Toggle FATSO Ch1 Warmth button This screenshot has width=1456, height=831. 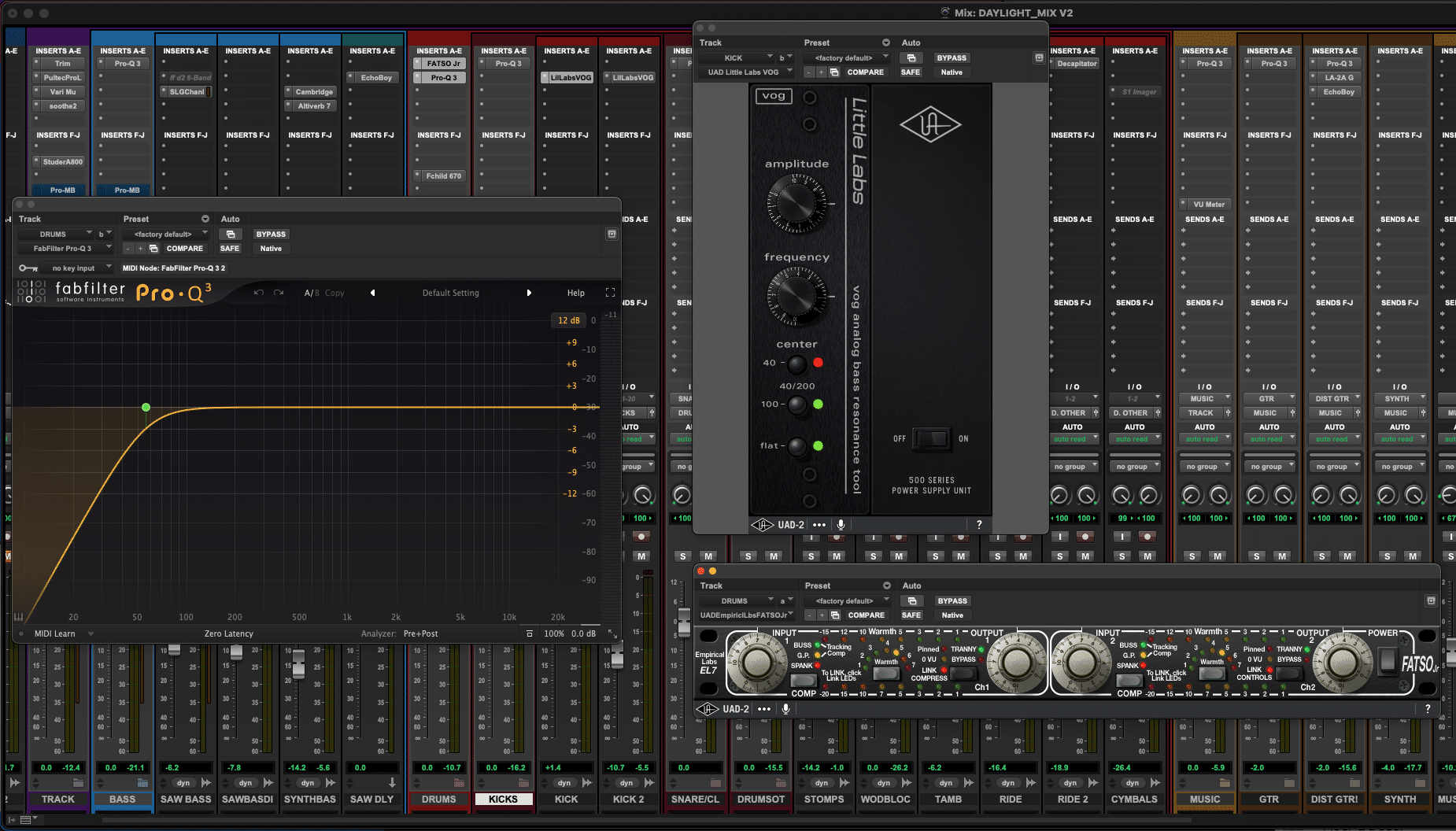click(885, 673)
